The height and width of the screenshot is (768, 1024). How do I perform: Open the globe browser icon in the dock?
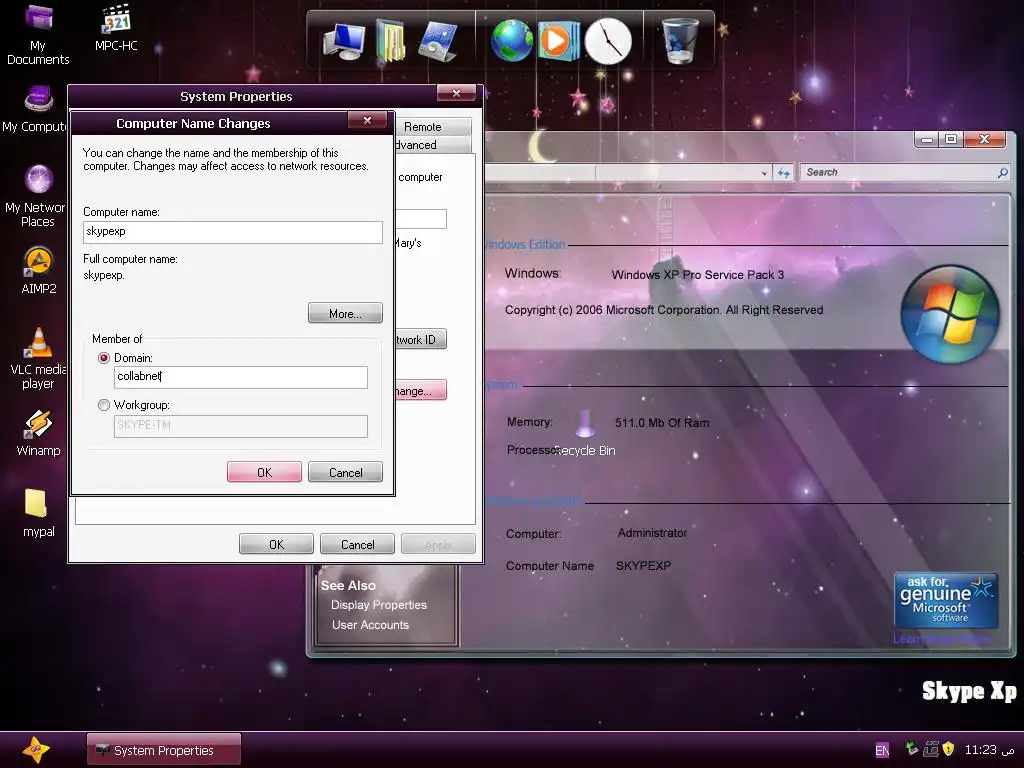coord(512,41)
